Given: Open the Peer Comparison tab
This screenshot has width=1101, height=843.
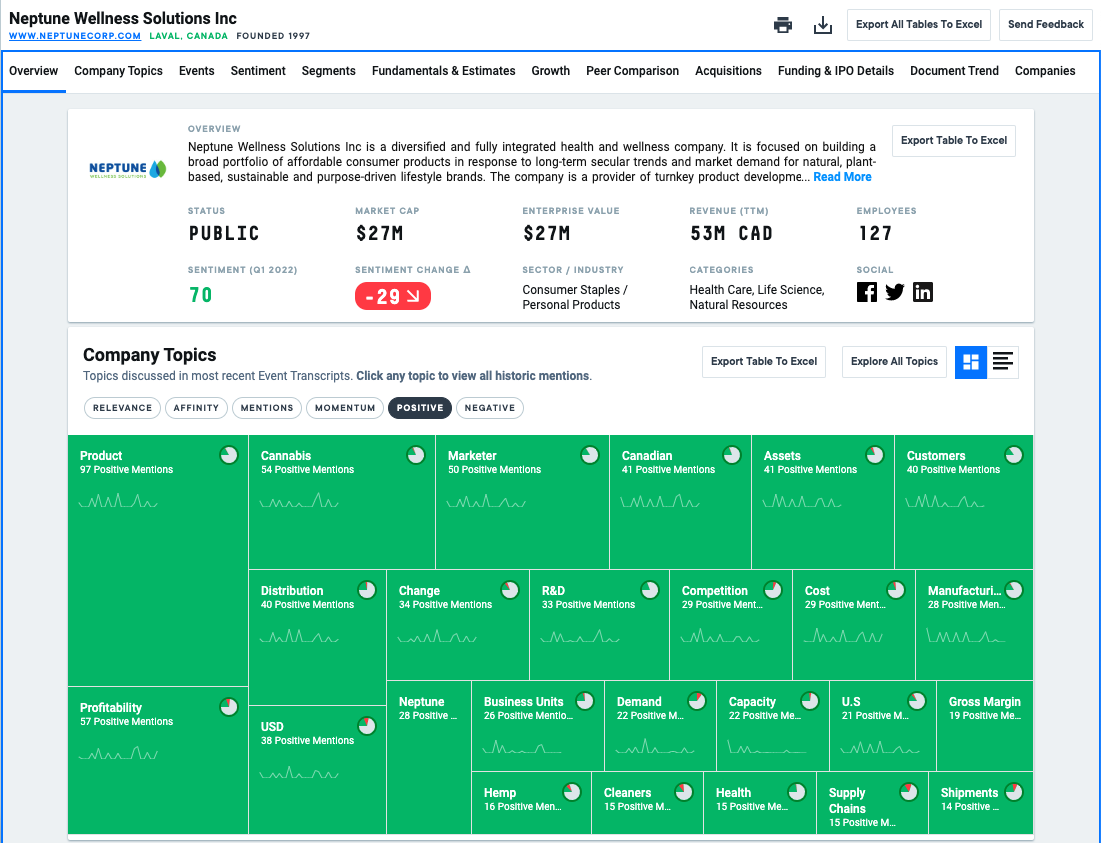Looking at the screenshot, I should point(633,71).
